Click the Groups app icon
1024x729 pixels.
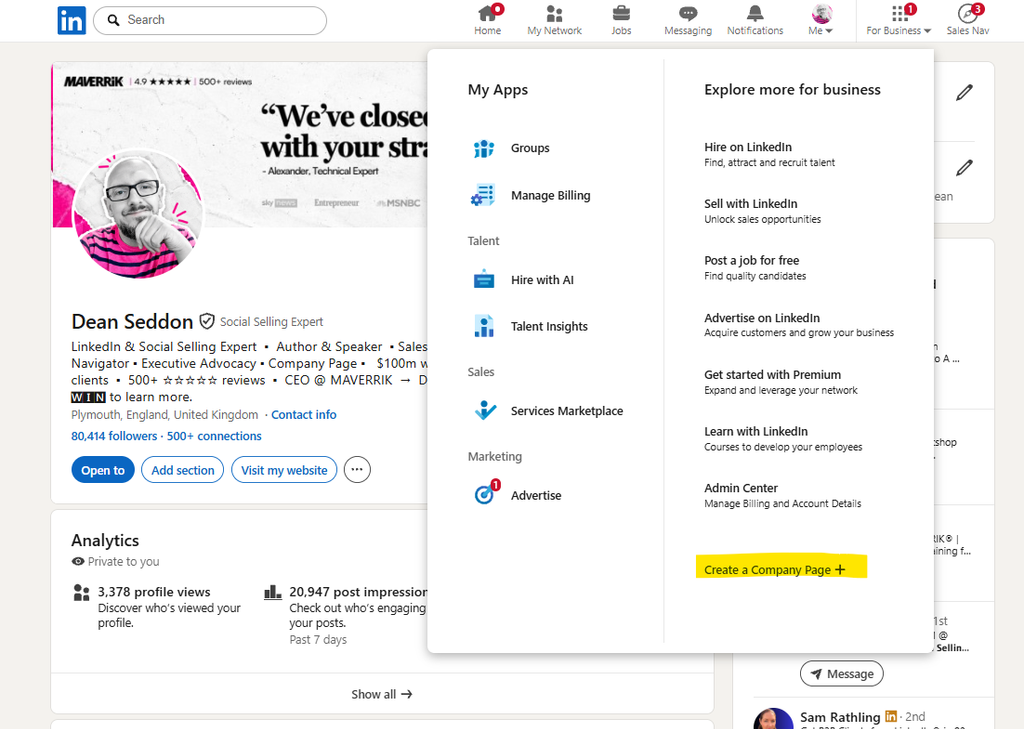[484, 148]
